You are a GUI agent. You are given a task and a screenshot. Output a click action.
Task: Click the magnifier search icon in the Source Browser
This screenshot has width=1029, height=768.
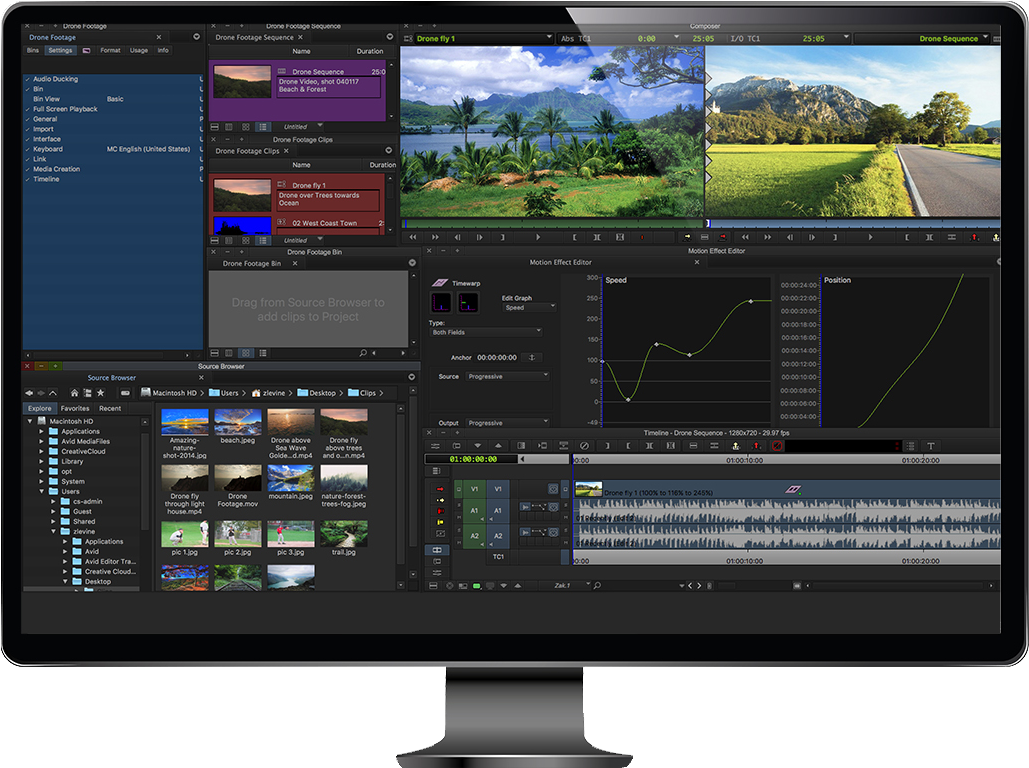point(363,352)
